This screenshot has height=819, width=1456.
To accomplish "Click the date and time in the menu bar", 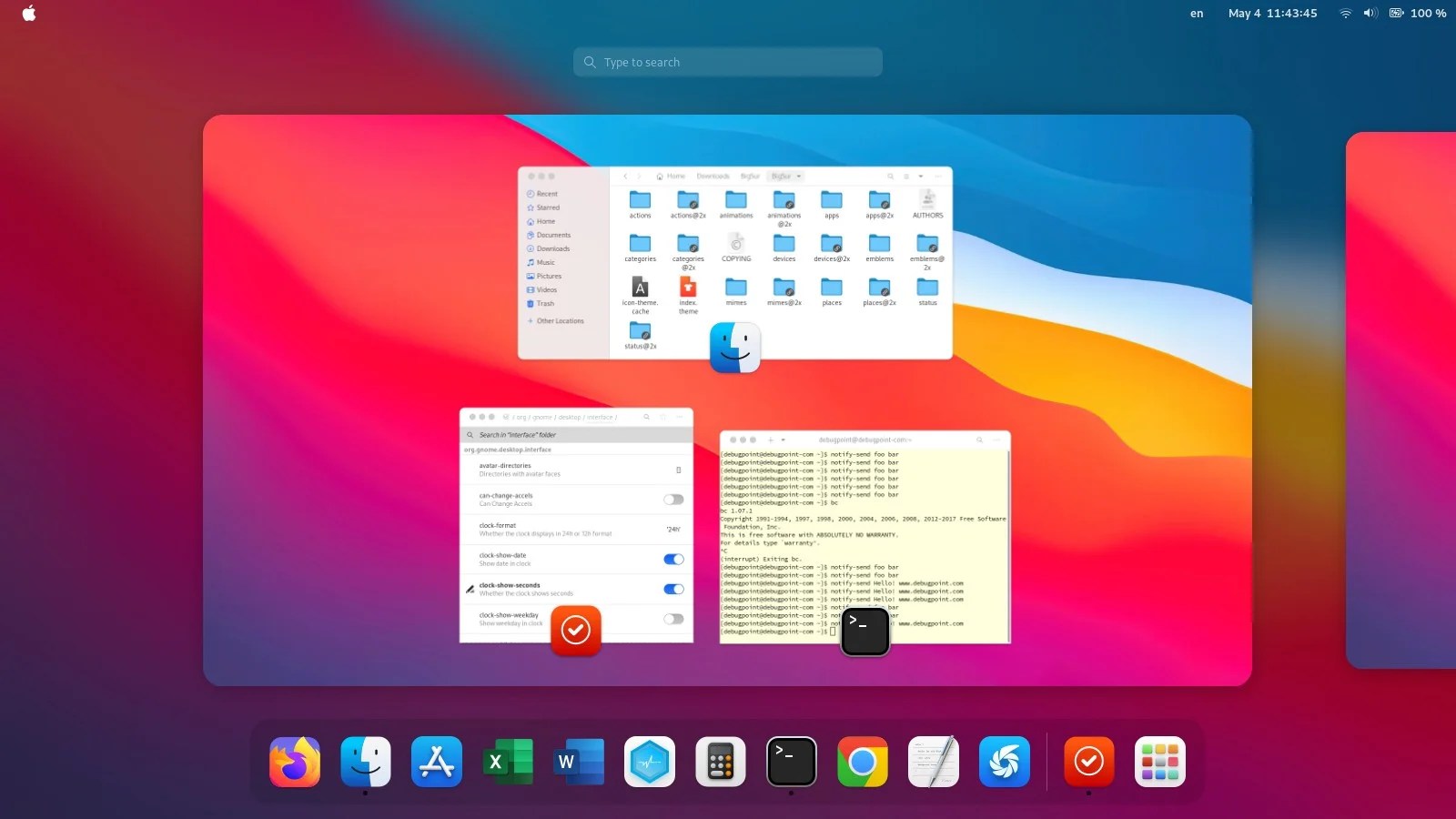I will tap(1272, 13).
